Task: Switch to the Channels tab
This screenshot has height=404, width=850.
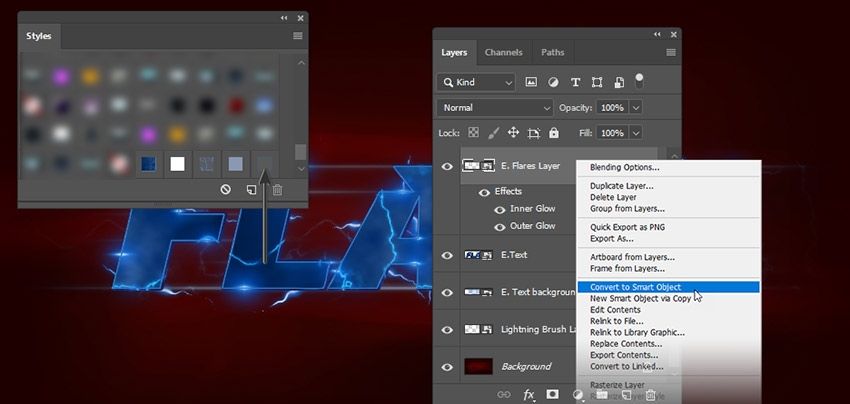Action: point(504,53)
